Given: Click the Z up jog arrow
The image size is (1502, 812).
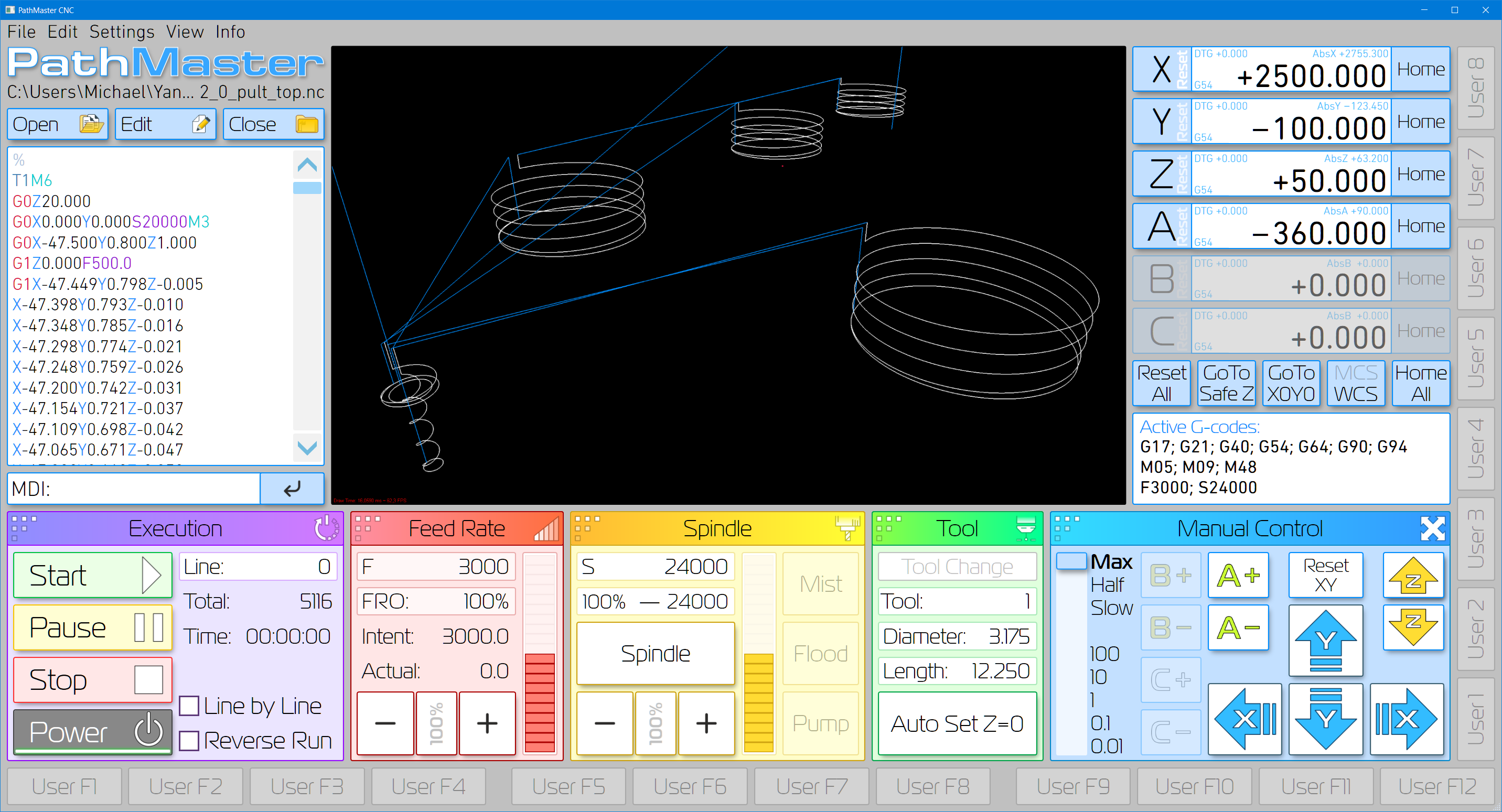Looking at the screenshot, I should pos(1413,577).
